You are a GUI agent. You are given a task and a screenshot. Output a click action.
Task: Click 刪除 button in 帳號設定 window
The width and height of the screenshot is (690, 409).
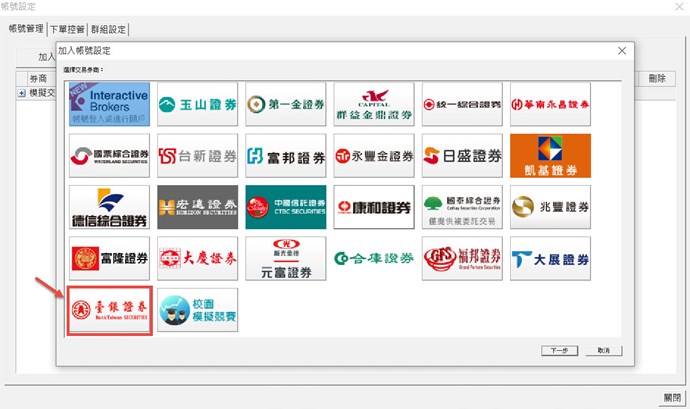click(x=657, y=79)
